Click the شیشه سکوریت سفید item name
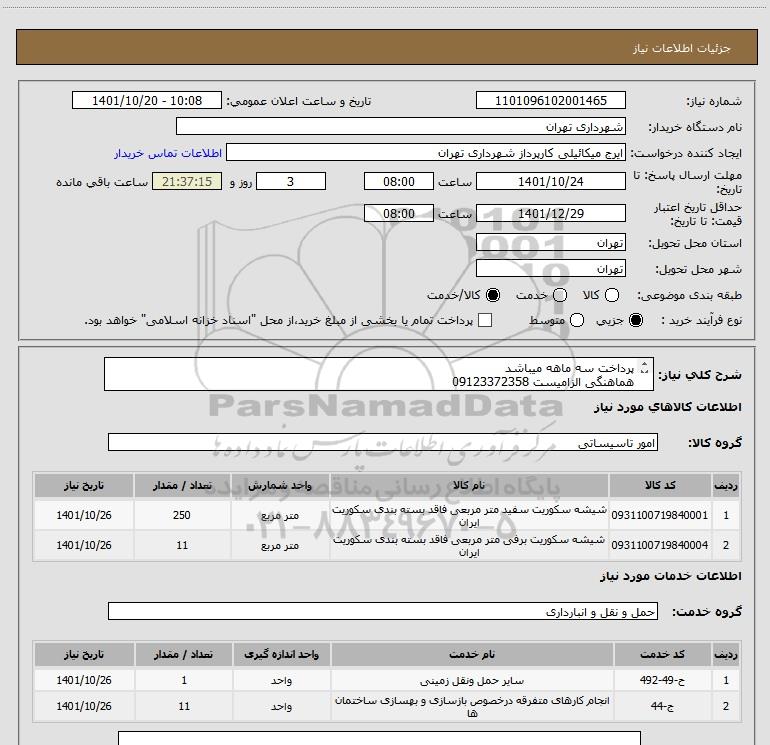 point(469,515)
